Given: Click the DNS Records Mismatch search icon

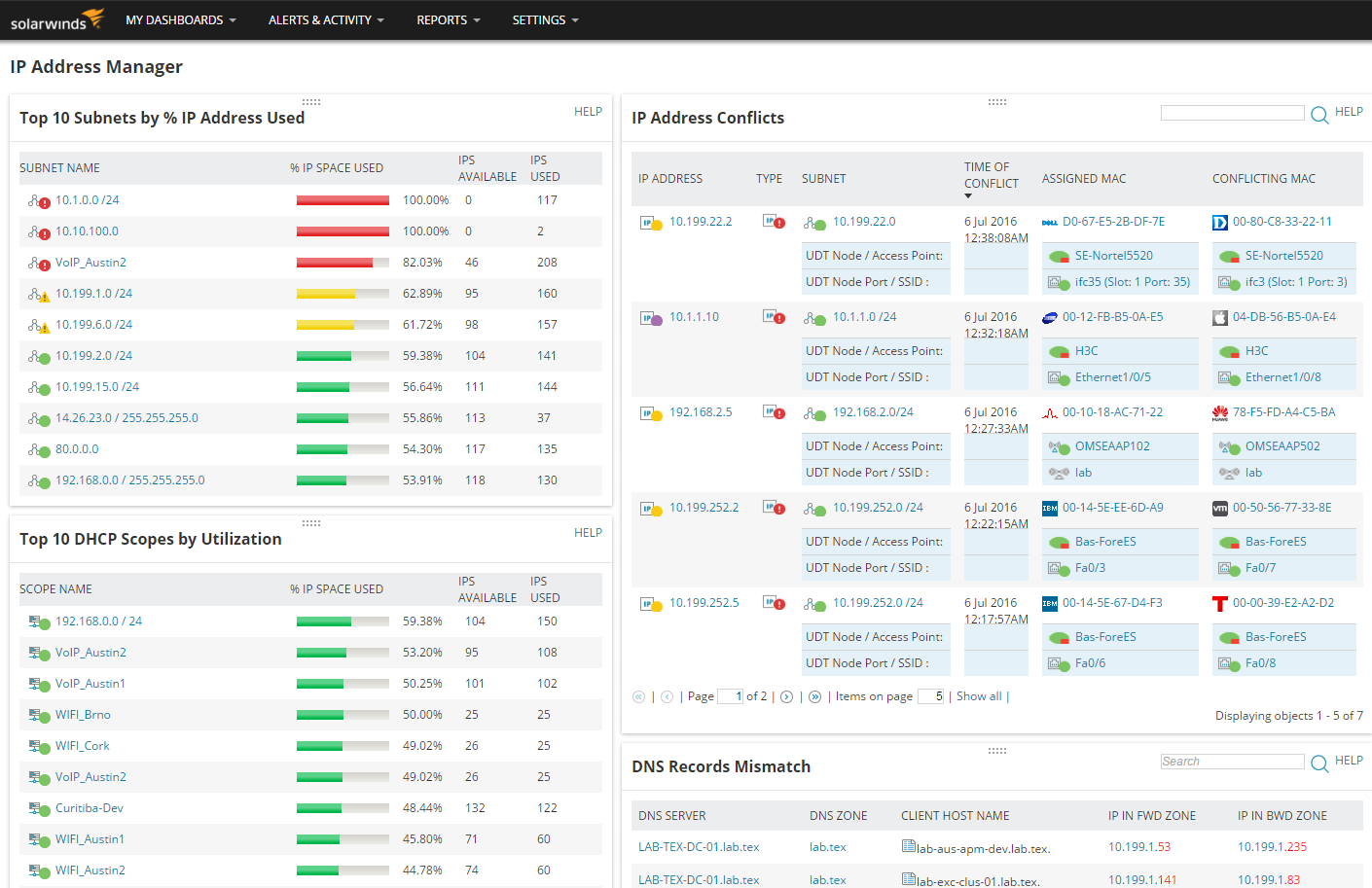Looking at the screenshot, I should 1319,764.
